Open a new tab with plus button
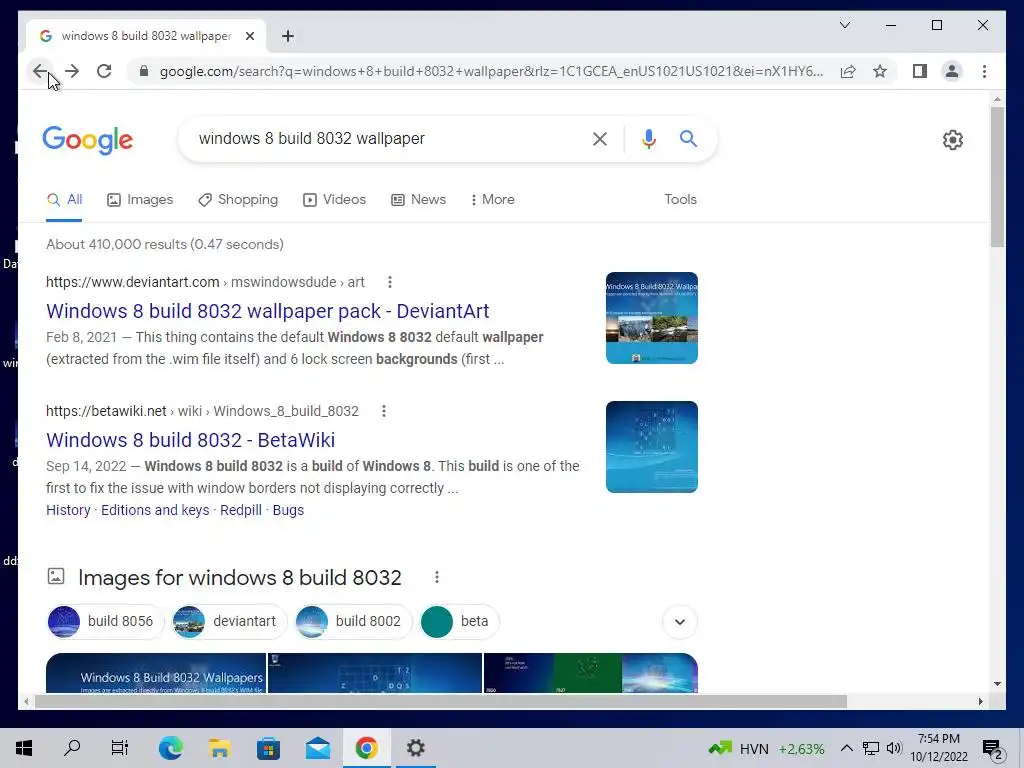 click(x=287, y=36)
